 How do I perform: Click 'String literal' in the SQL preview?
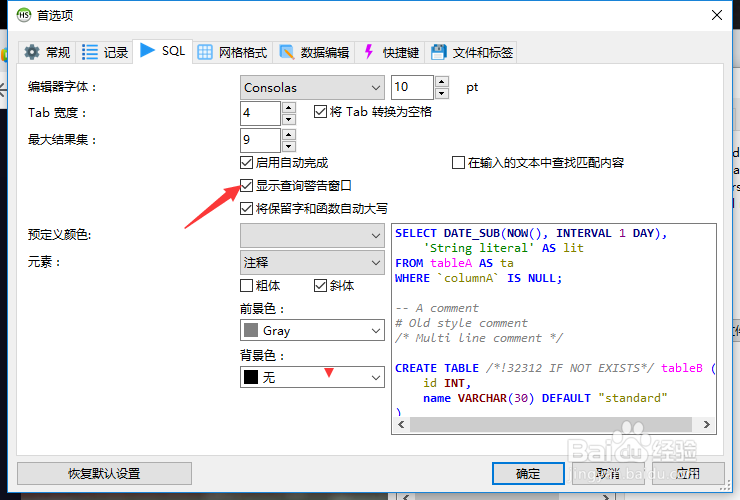[479, 248]
